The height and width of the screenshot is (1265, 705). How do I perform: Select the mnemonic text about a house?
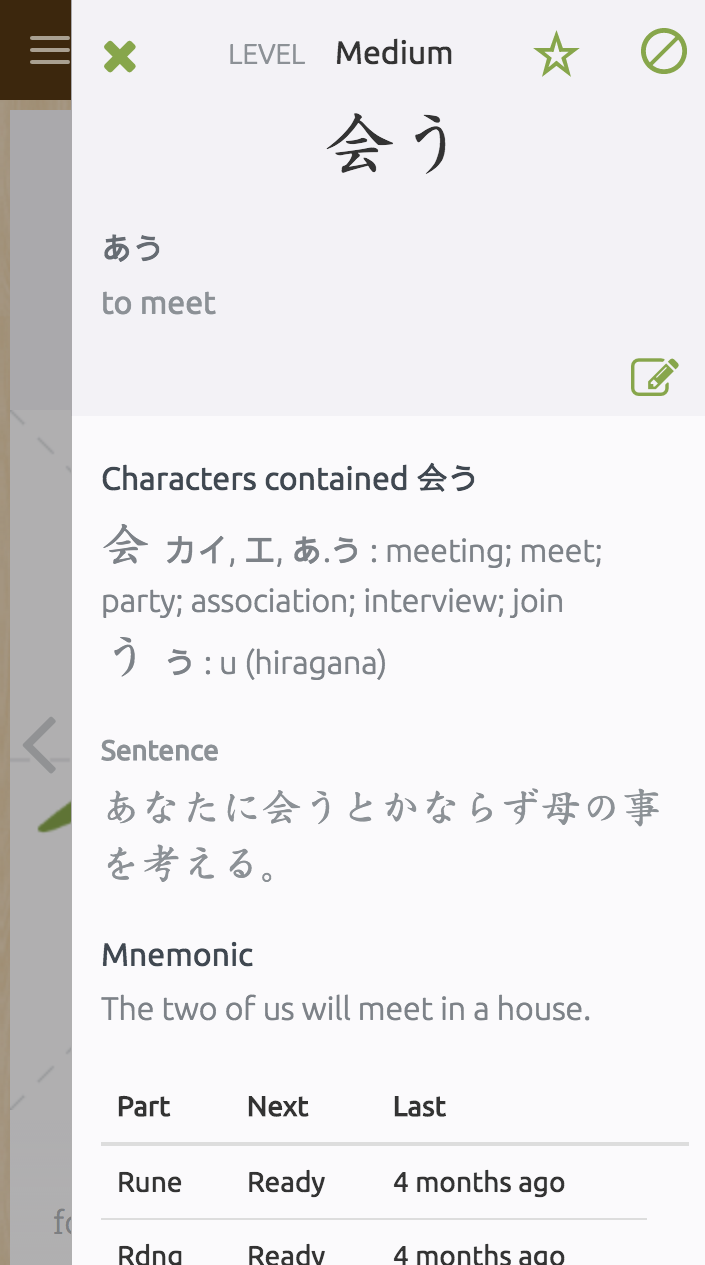346,1008
